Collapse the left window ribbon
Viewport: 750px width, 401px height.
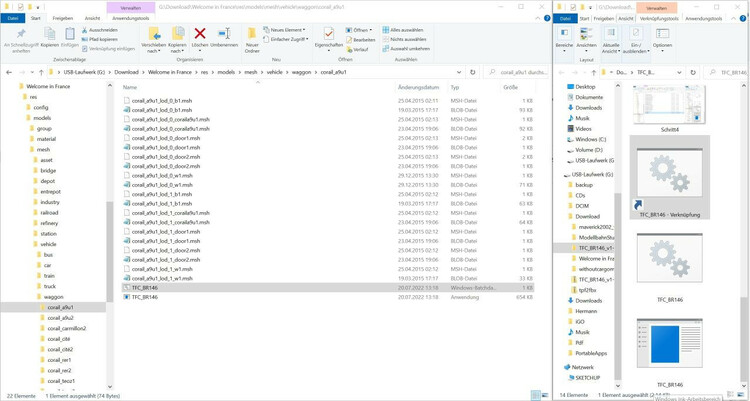(538, 18)
